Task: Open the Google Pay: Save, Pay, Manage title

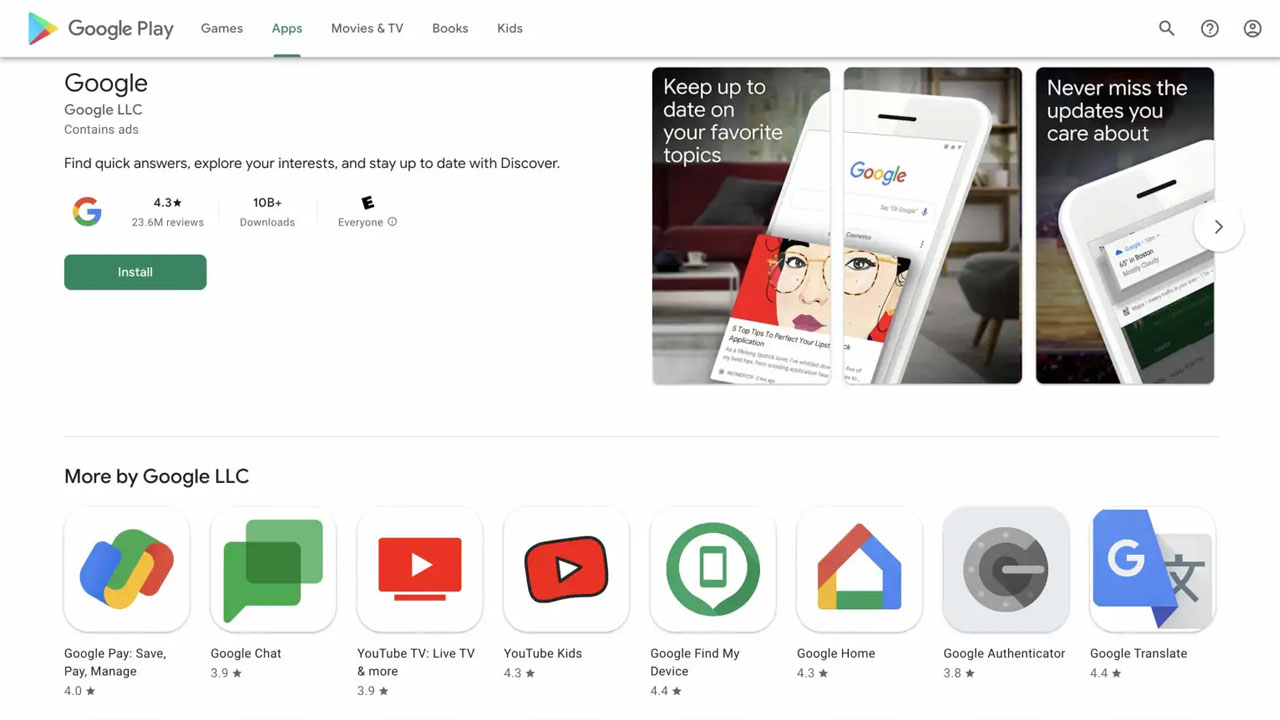Action: pyautogui.click(x=115, y=662)
